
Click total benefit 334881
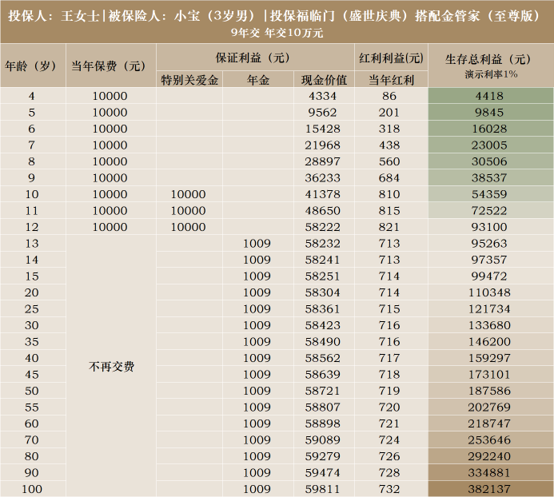point(489,473)
